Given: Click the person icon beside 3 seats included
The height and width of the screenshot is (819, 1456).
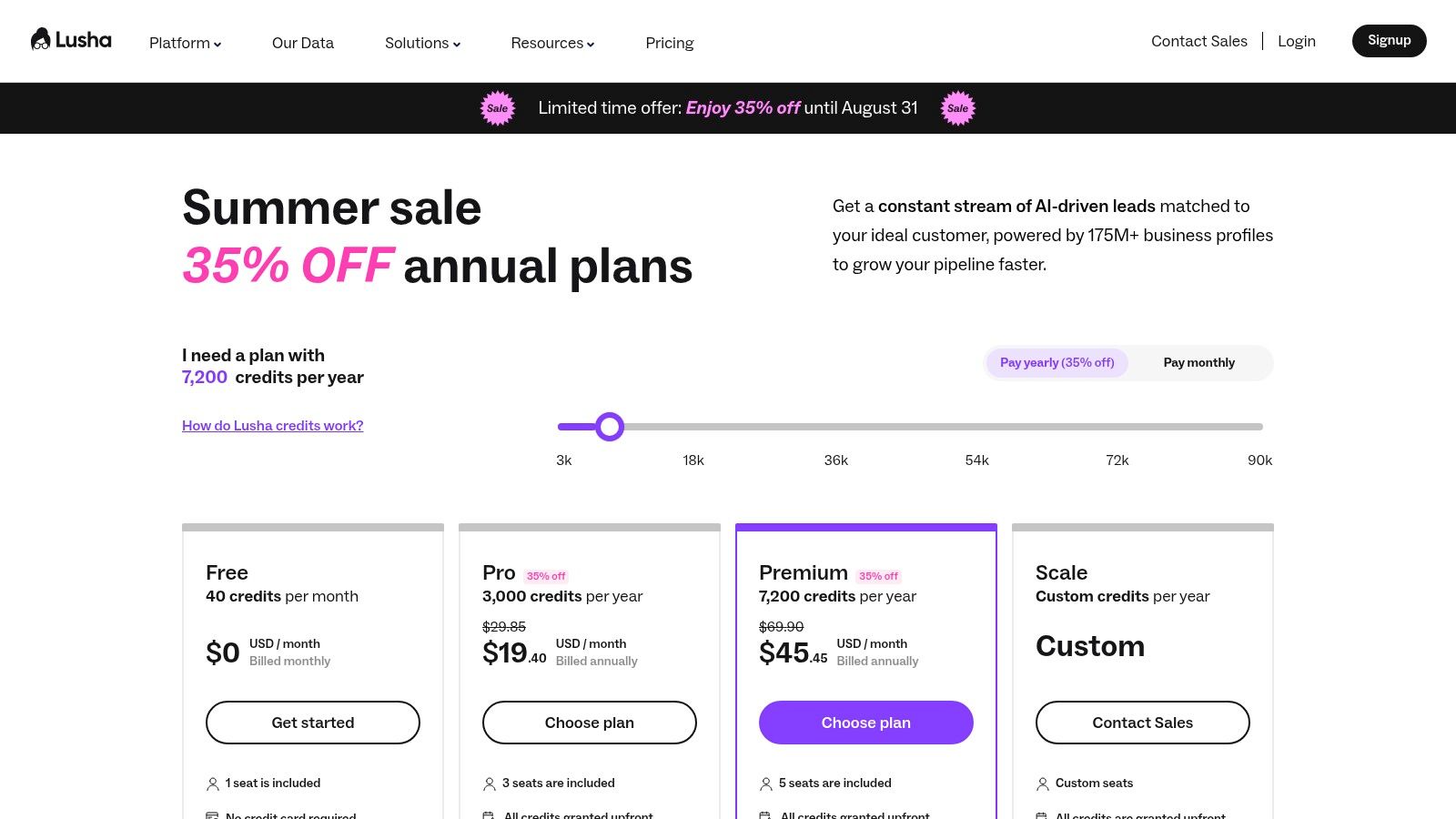Looking at the screenshot, I should [x=490, y=784].
